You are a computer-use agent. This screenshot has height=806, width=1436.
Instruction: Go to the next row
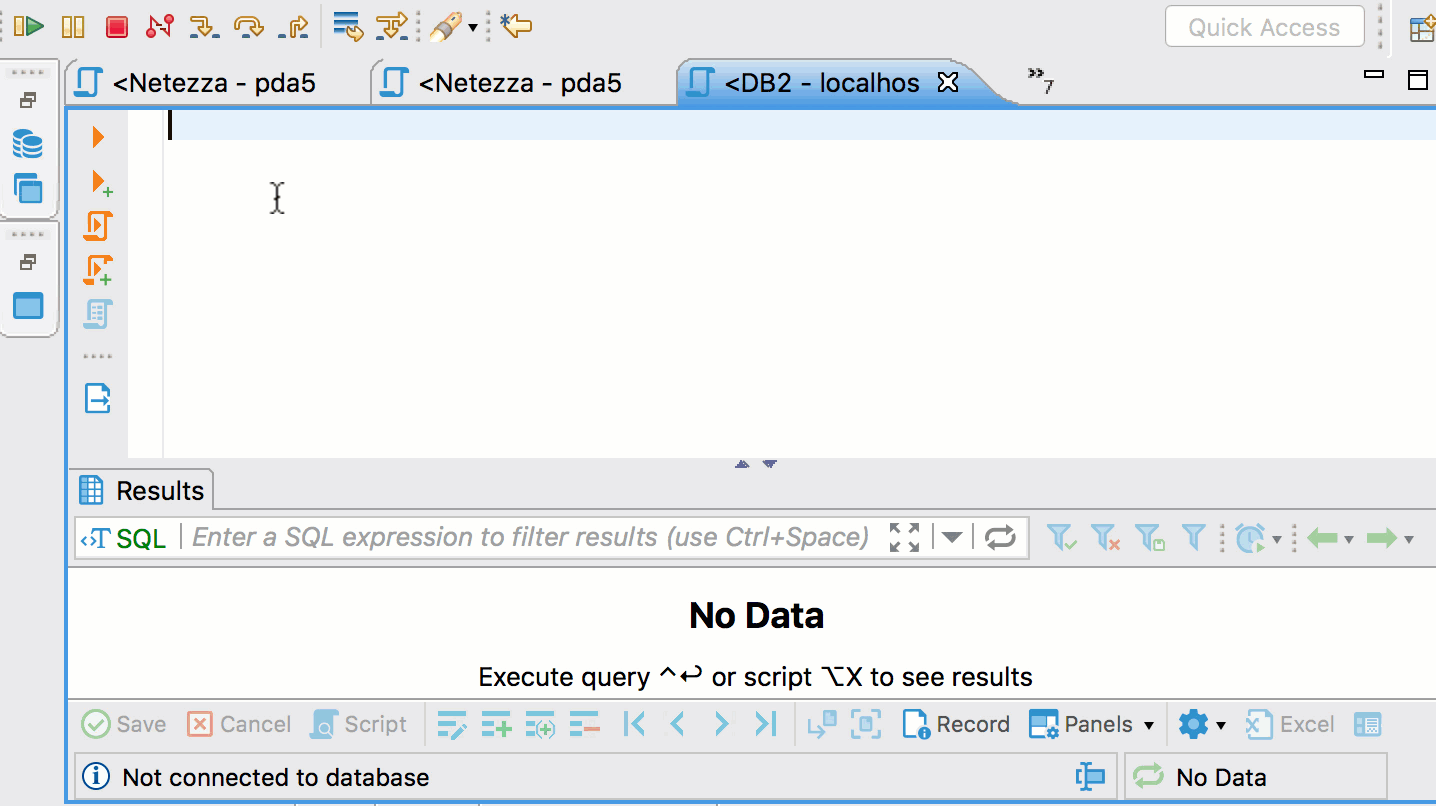[x=721, y=724]
